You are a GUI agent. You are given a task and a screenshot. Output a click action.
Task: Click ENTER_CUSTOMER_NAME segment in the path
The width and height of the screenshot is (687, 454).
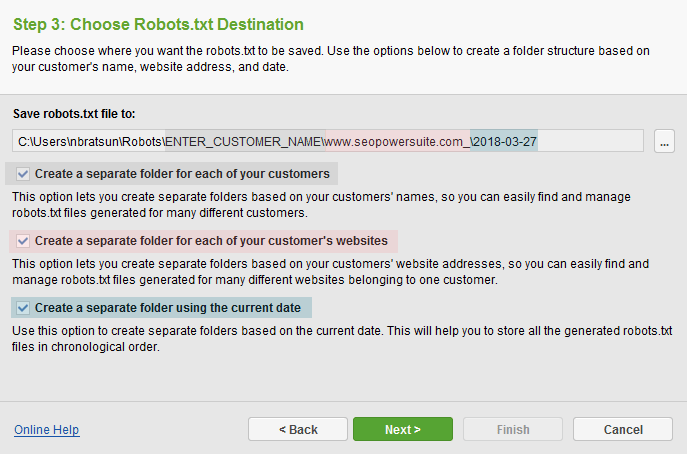tap(244, 142)
